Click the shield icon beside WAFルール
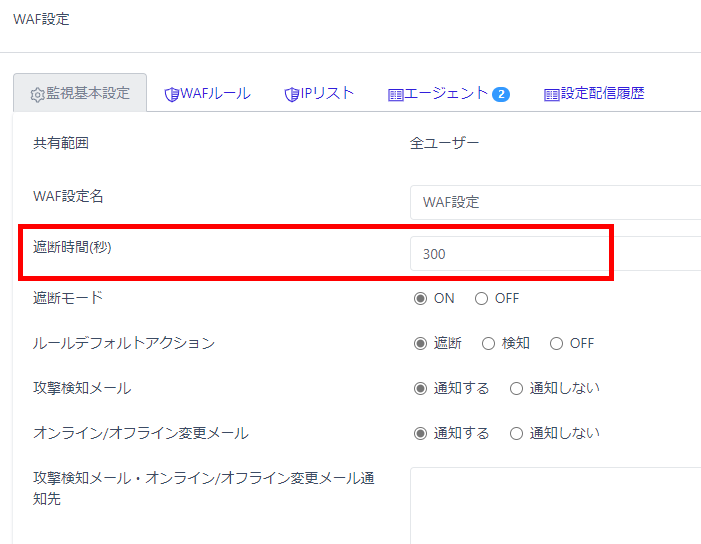The image size is (701, 544). pos(171,94)
